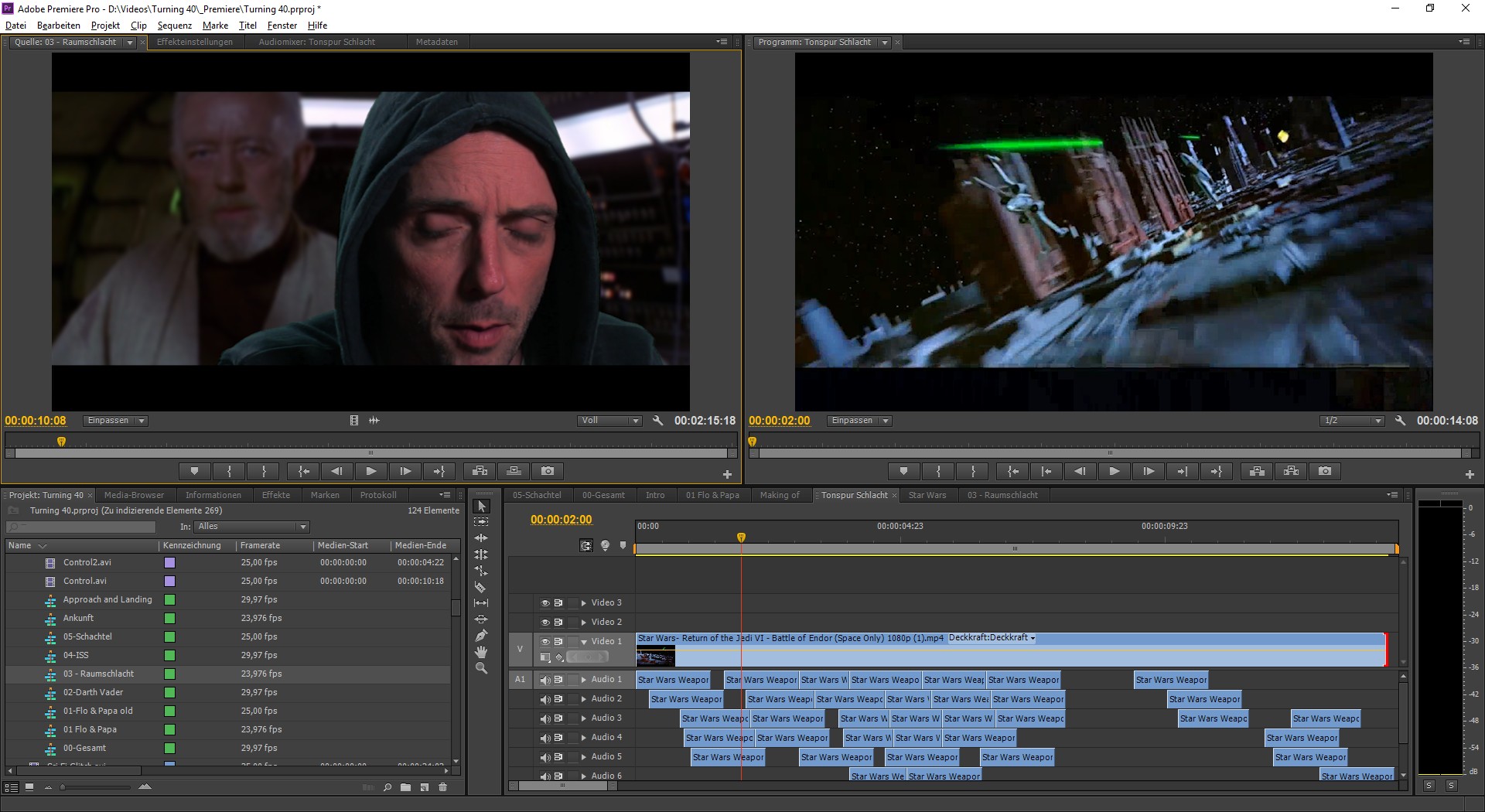Click thumbnail zoom slider in Project panel
This screenshot has width=1485, height=812.
[96, 787]
